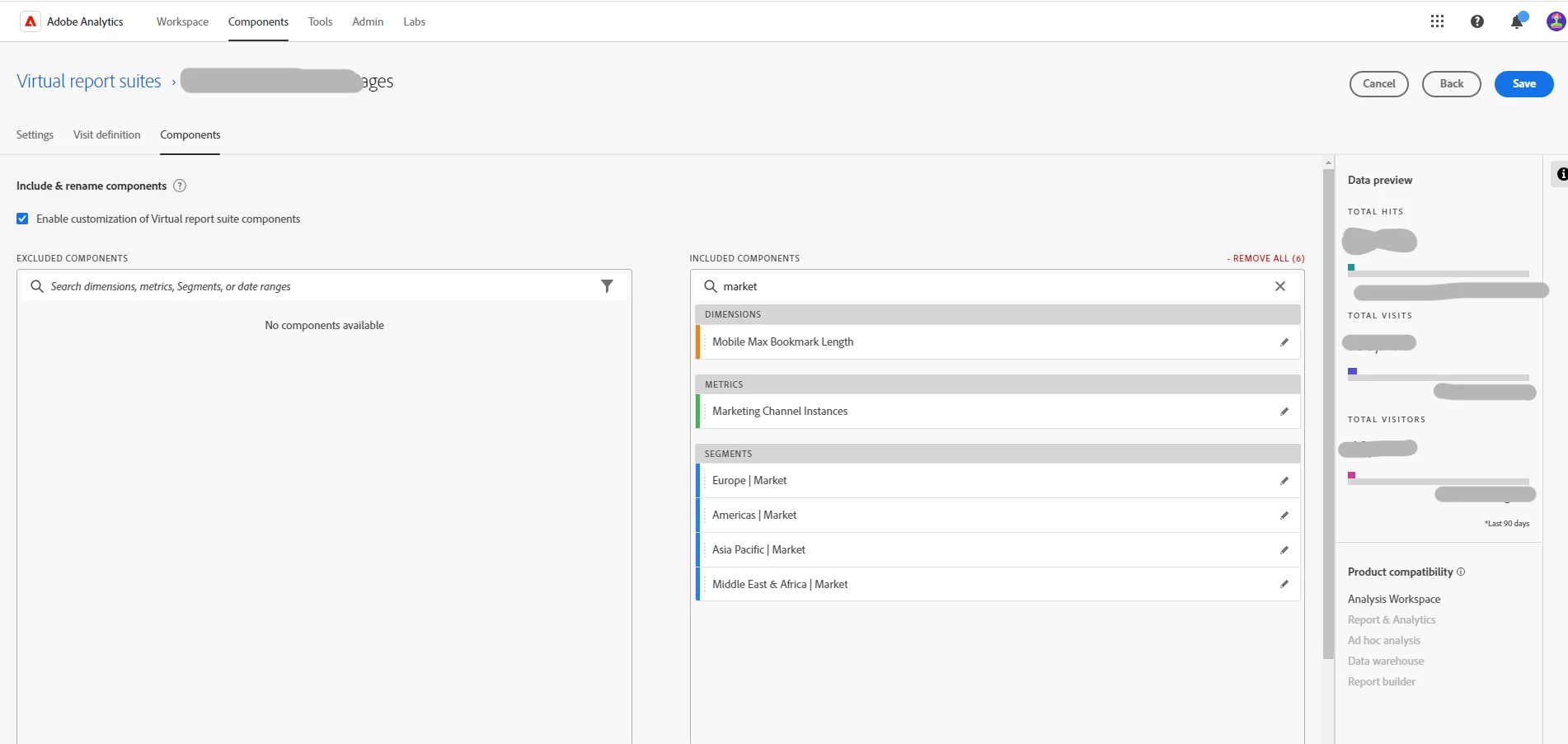1568x744 pixels.
Task: Select Middle East & Africa | Market segment row
Action: [998, 584]
